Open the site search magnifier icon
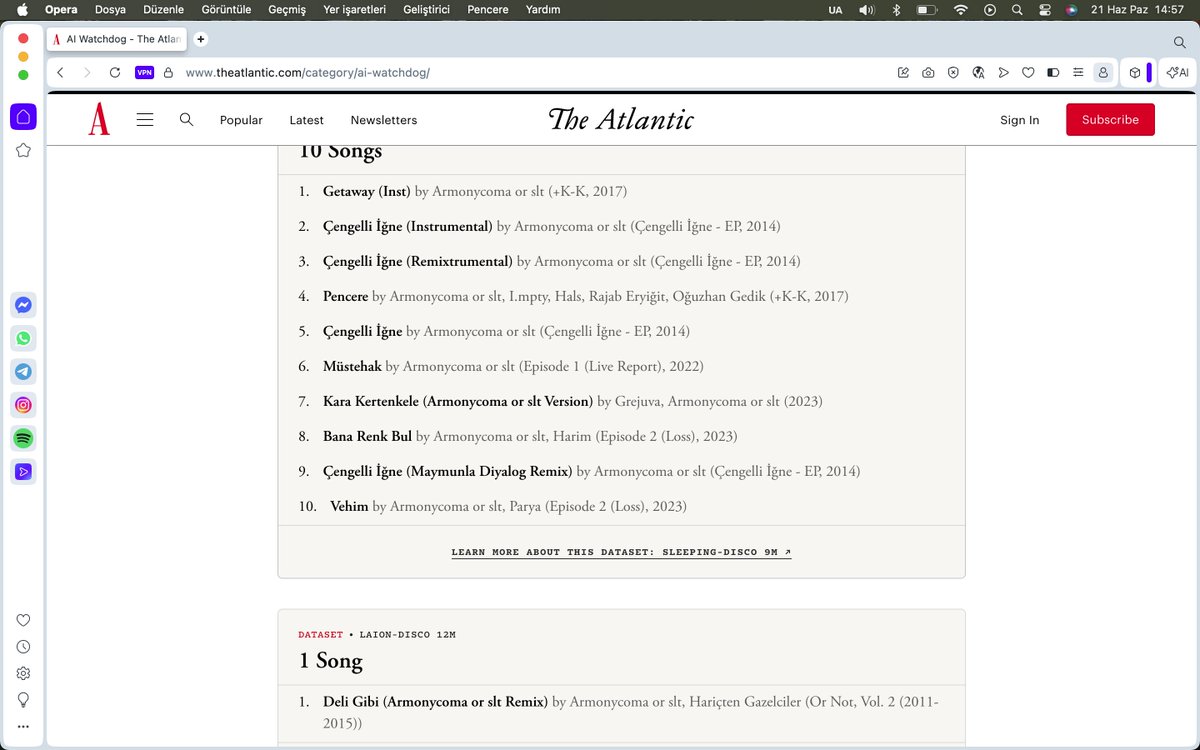 186,119
